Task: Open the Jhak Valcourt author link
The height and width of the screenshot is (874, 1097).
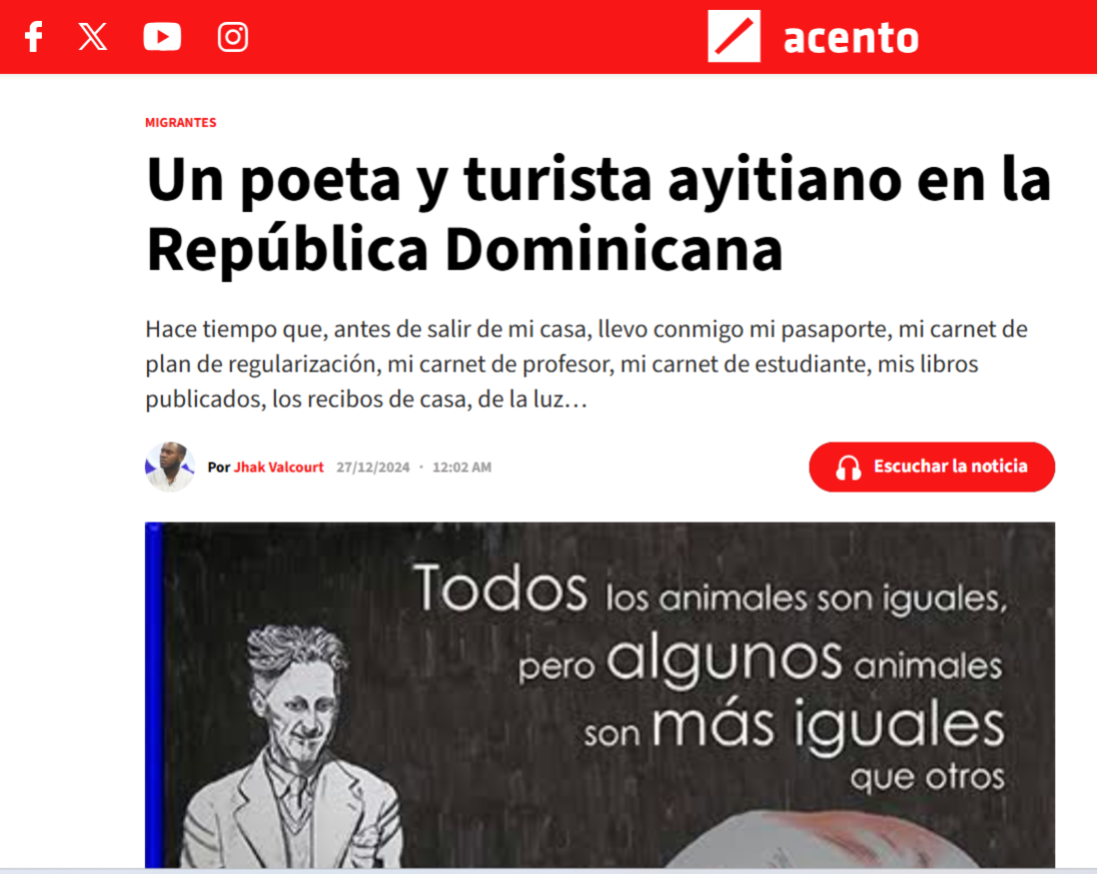Action: (x=278, y=467)
